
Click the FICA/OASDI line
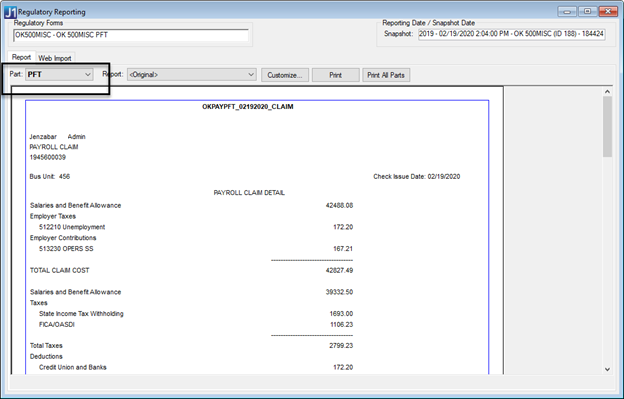point(57,324)
